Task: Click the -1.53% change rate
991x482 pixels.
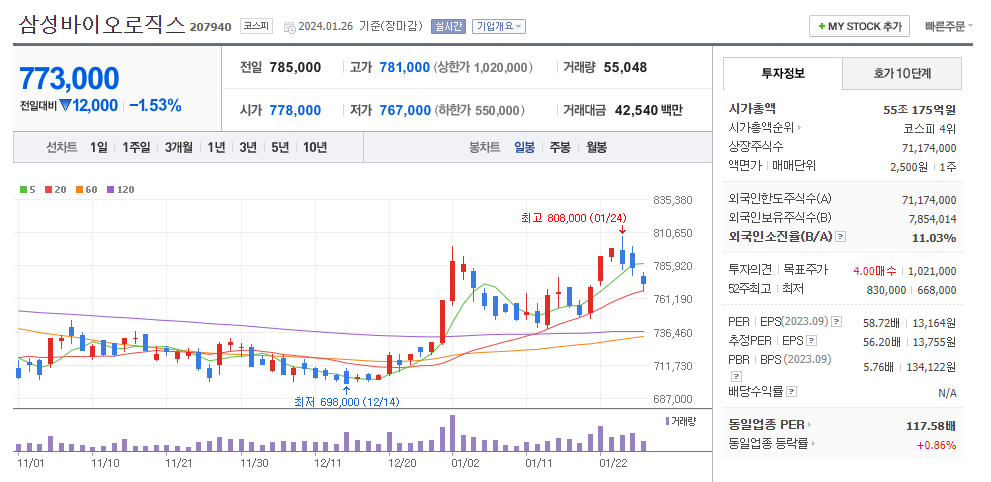Action: (x=155, y=105)
